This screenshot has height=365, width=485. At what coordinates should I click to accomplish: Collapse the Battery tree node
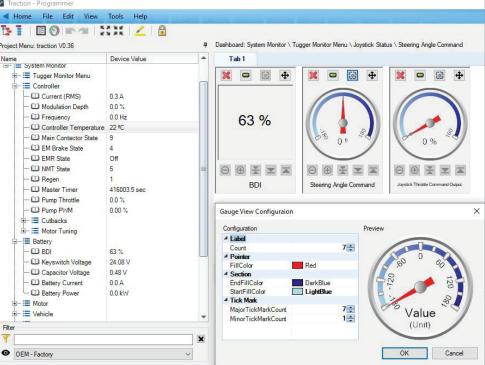(x=15, y=241)
